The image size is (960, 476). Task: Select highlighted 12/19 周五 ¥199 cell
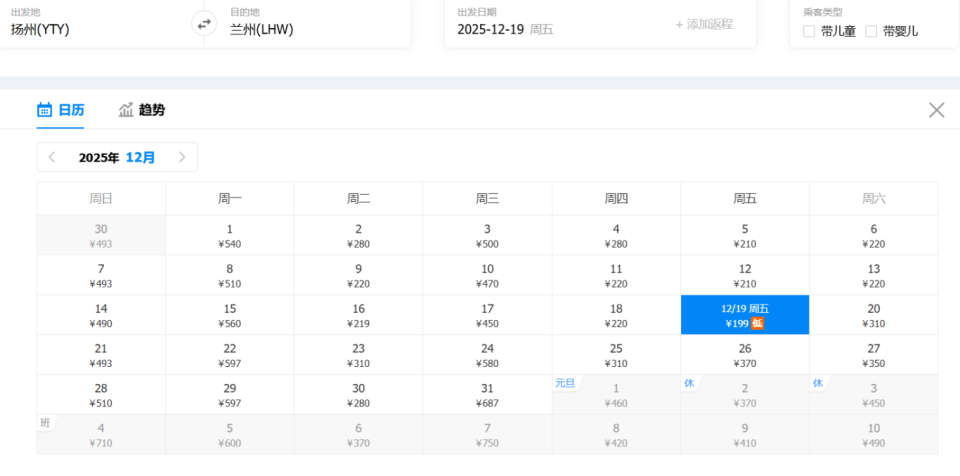point(745,315)
